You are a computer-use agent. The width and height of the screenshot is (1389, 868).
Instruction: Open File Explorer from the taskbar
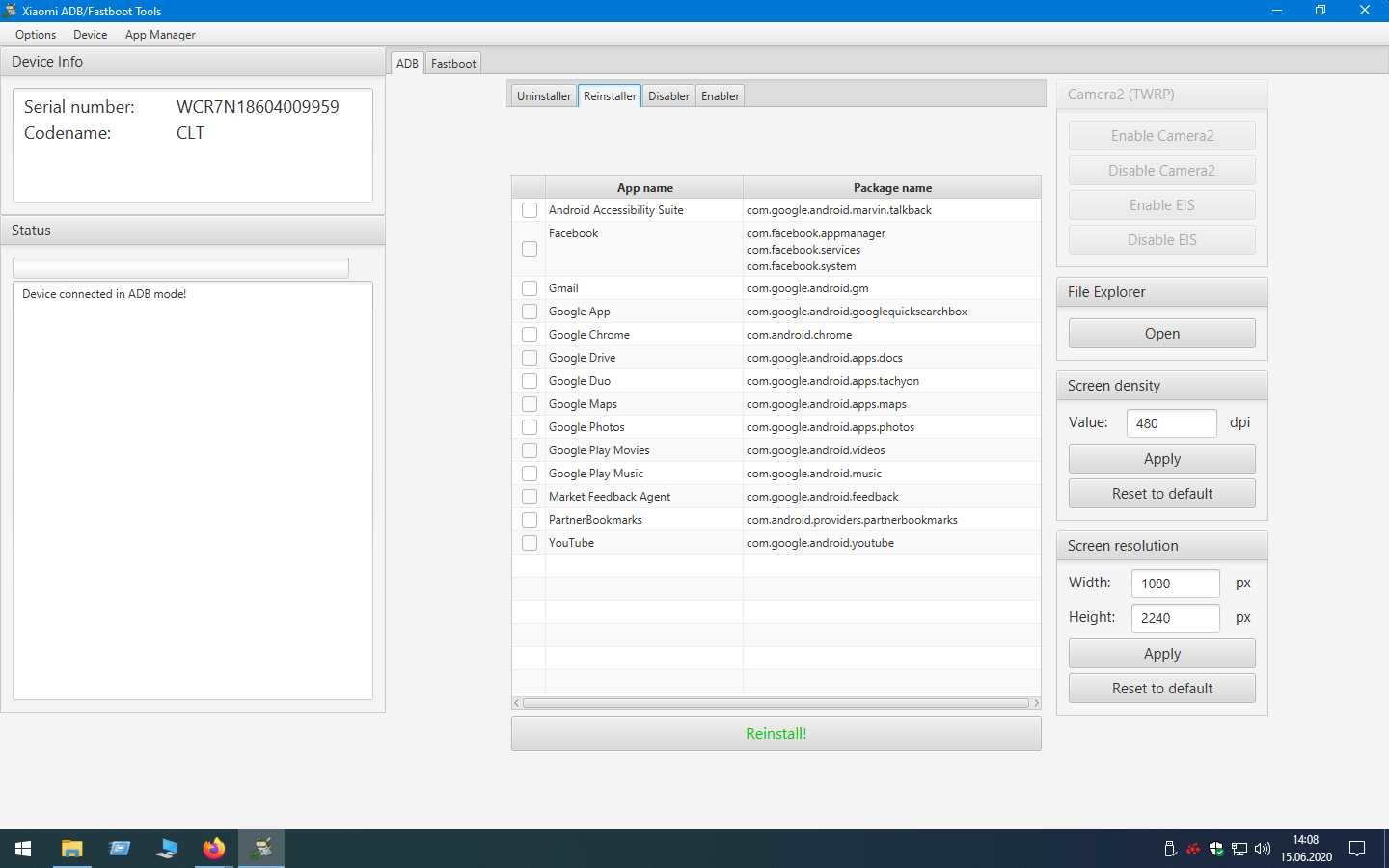click(71, 849)
